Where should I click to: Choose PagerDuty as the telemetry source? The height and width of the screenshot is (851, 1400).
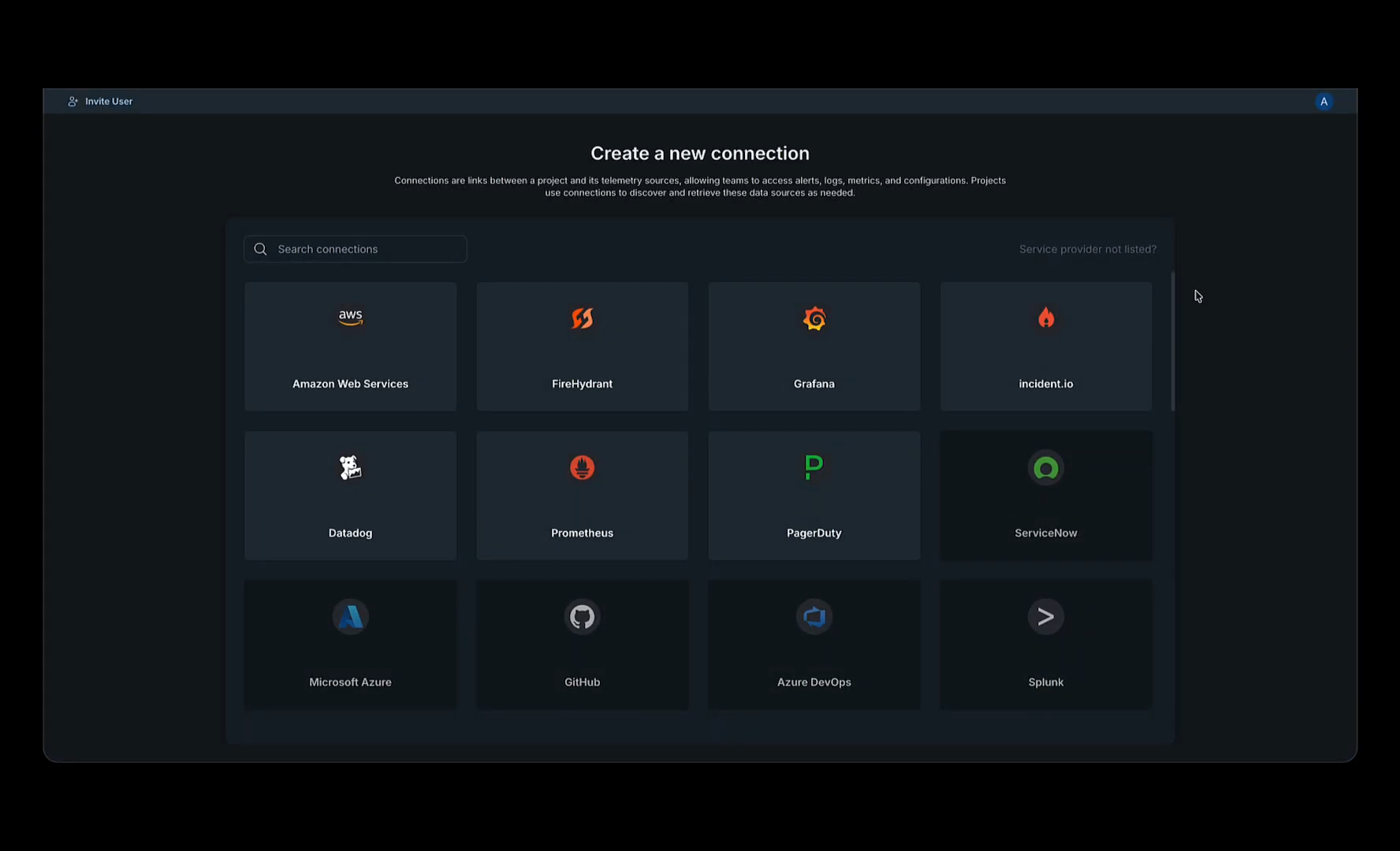coord(814,495)
